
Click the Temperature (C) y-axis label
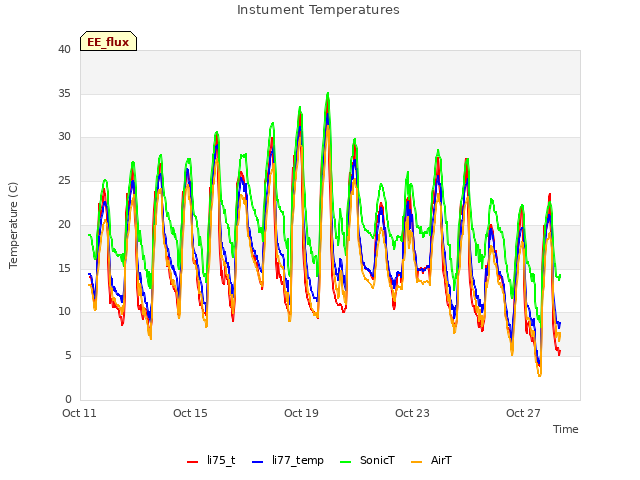(13, 225)
